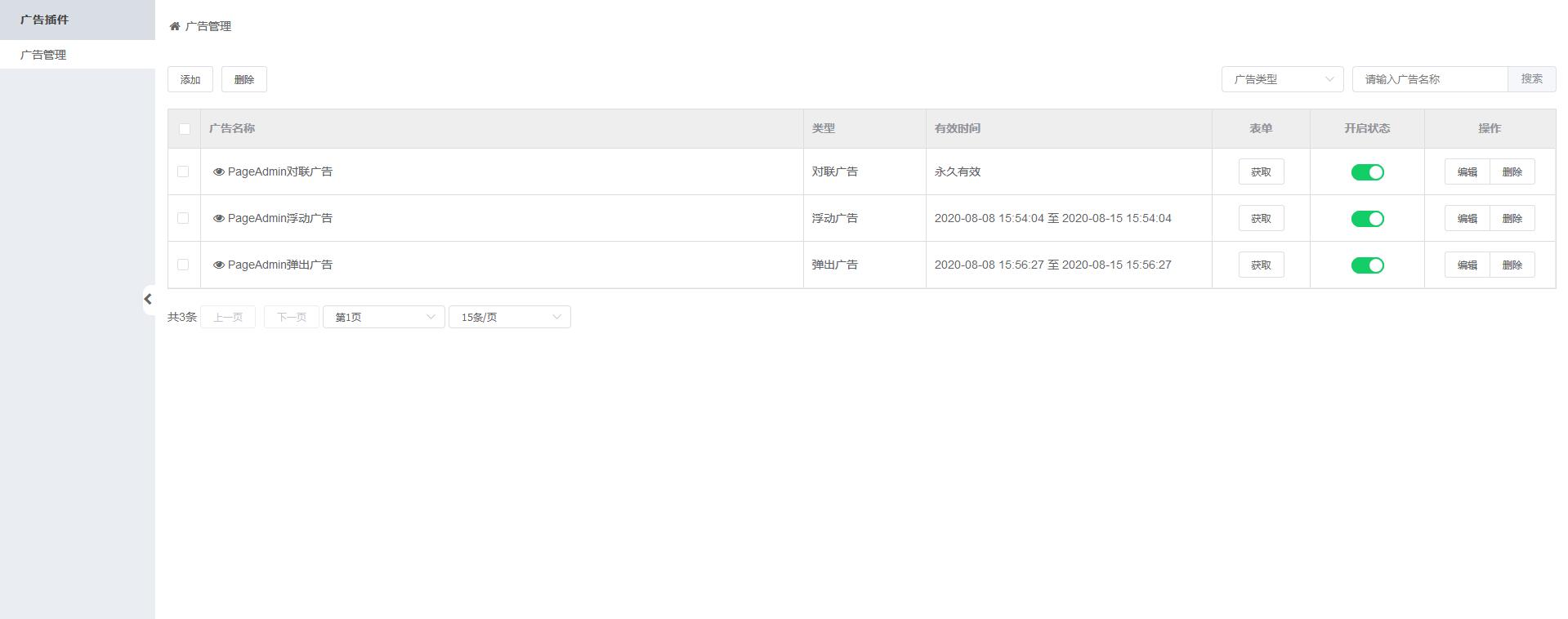Open the 15条/页 page size dropdown
The width and height of the screenshot is (1568, 619).
(509, 317)
